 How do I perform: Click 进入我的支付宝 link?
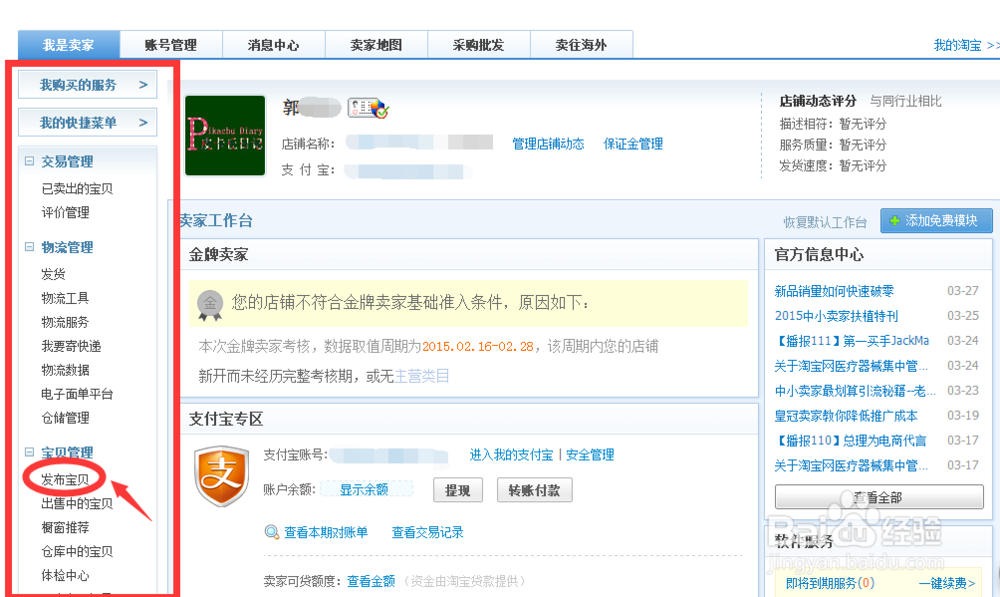coord(511,455)
